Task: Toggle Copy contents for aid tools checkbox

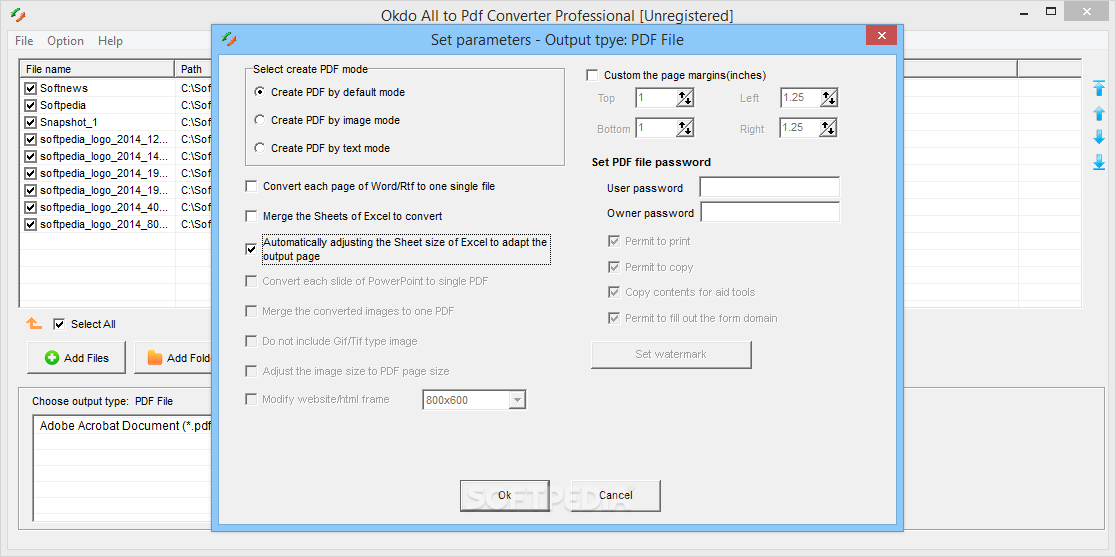Action: click(x=614, y=292)
